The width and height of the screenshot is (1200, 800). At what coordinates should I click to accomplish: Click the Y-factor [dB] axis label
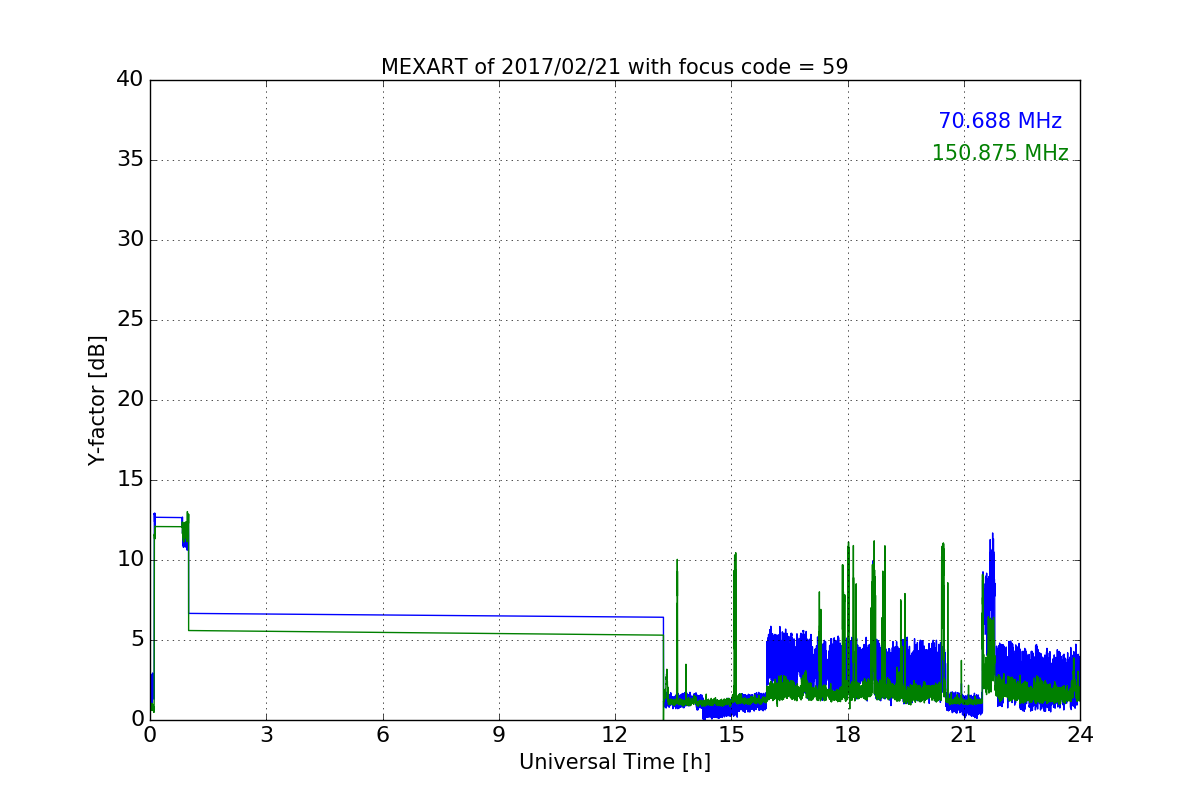point(97,400)
